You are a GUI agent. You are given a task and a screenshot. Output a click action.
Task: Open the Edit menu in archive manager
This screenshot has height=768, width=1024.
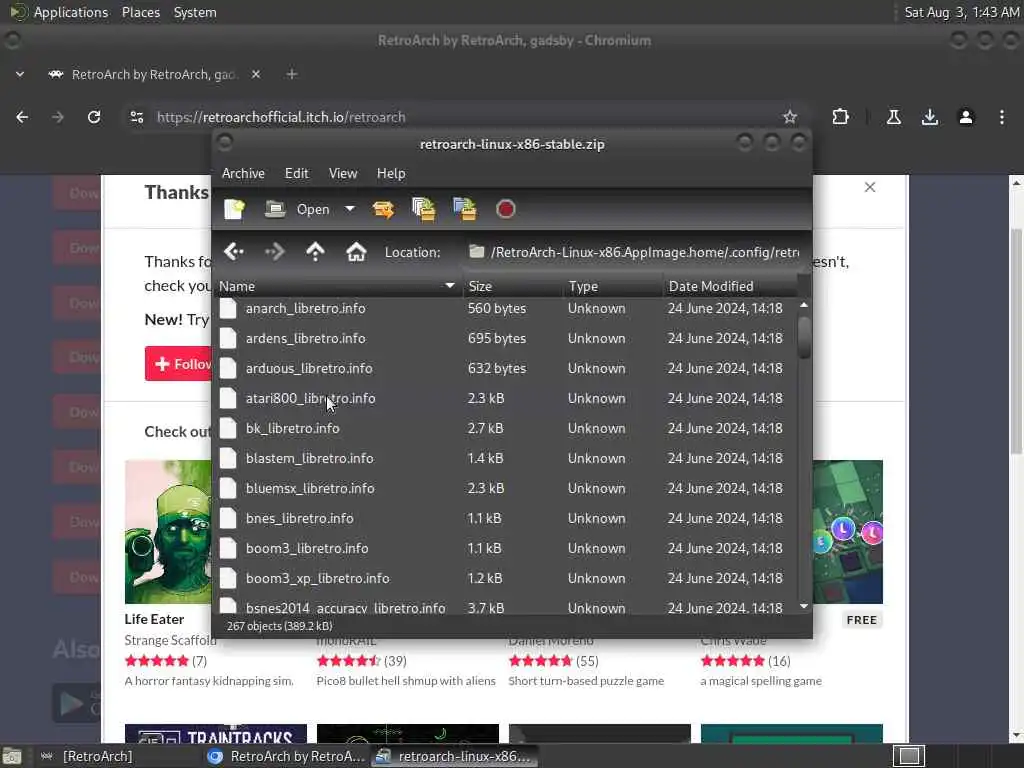point(296,173)
